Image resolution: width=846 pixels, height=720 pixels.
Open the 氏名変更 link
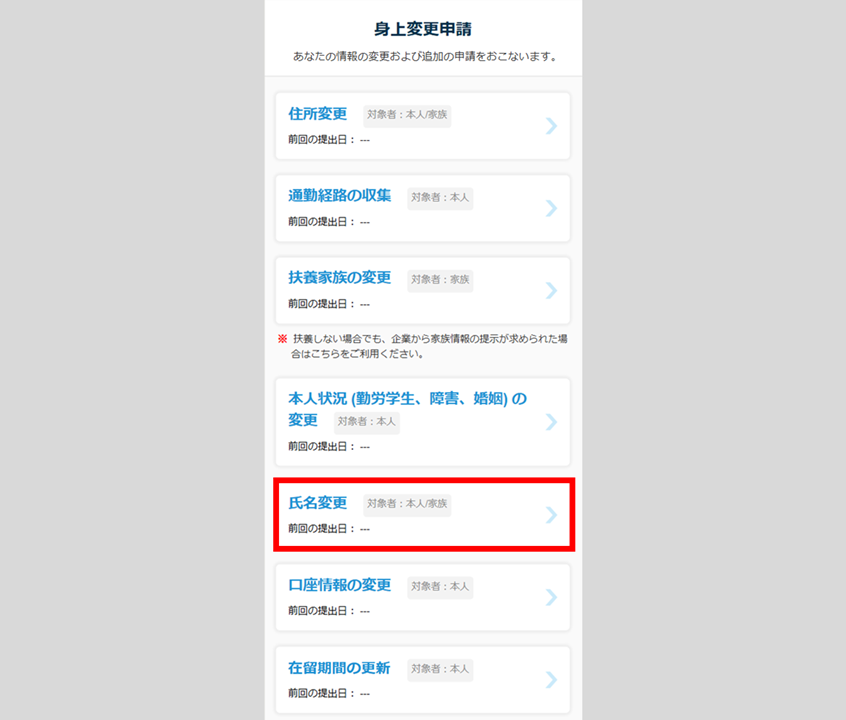click(x=317, y=503)
